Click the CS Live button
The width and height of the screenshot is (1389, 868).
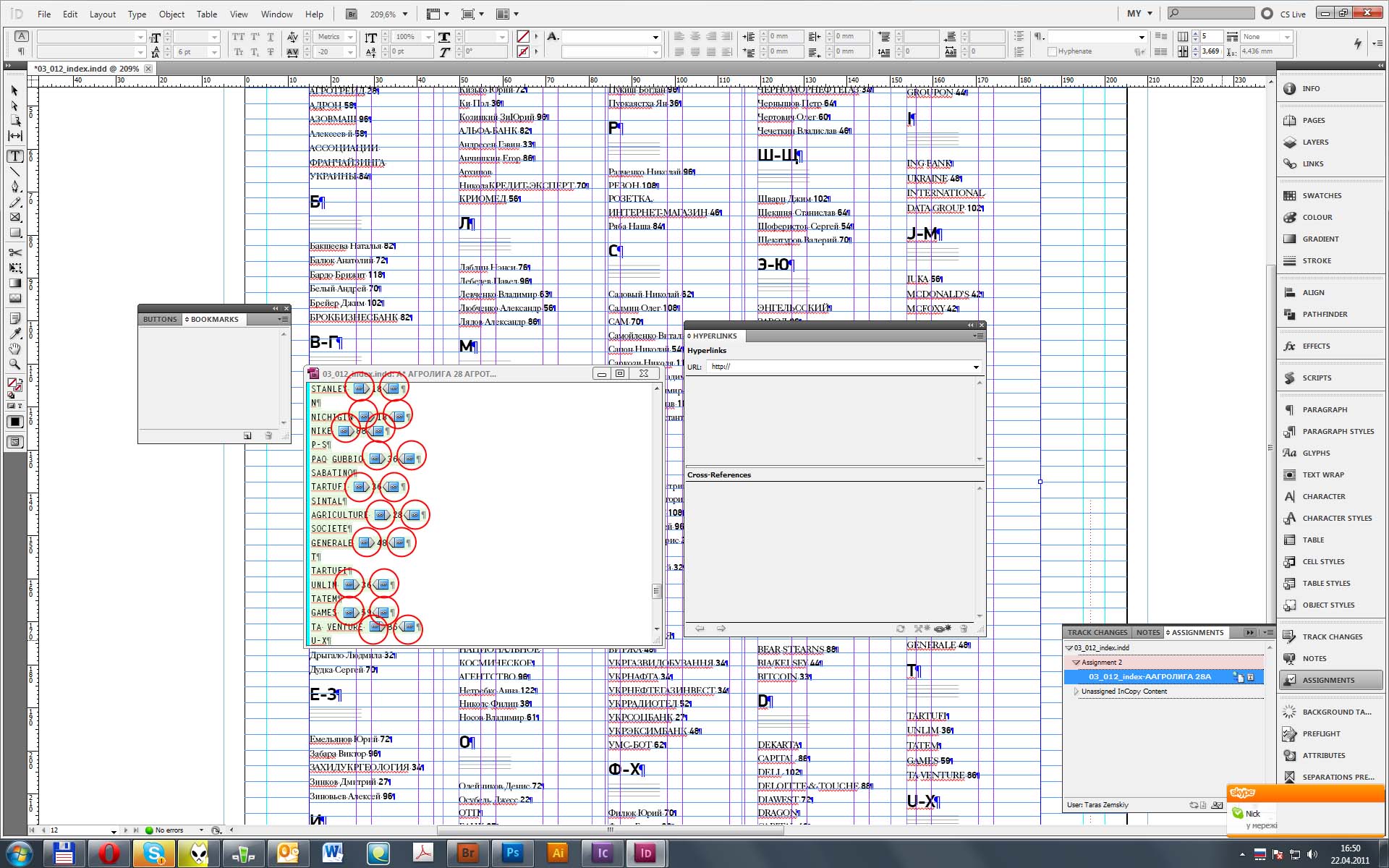click(x=1293, y=14)
